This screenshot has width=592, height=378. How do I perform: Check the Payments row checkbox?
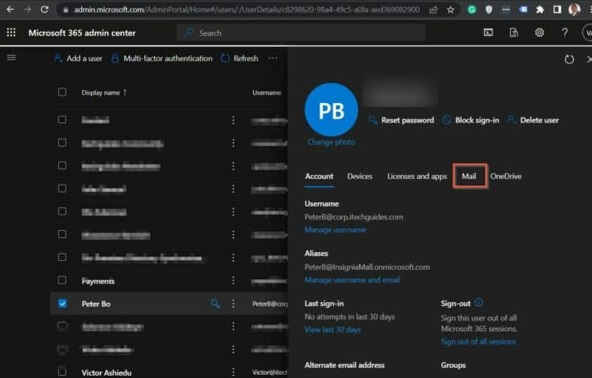62,280
